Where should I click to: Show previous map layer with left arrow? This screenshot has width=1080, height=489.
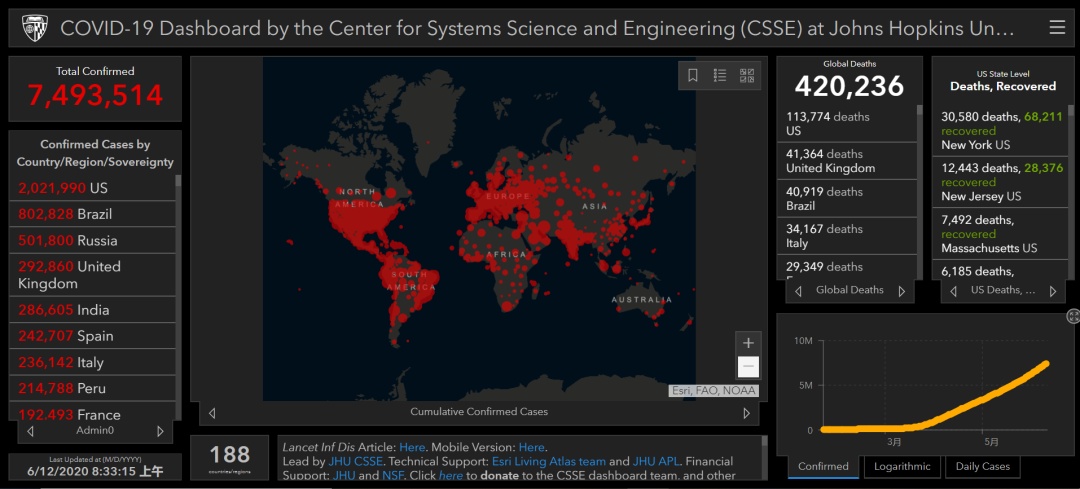(211, 413)
